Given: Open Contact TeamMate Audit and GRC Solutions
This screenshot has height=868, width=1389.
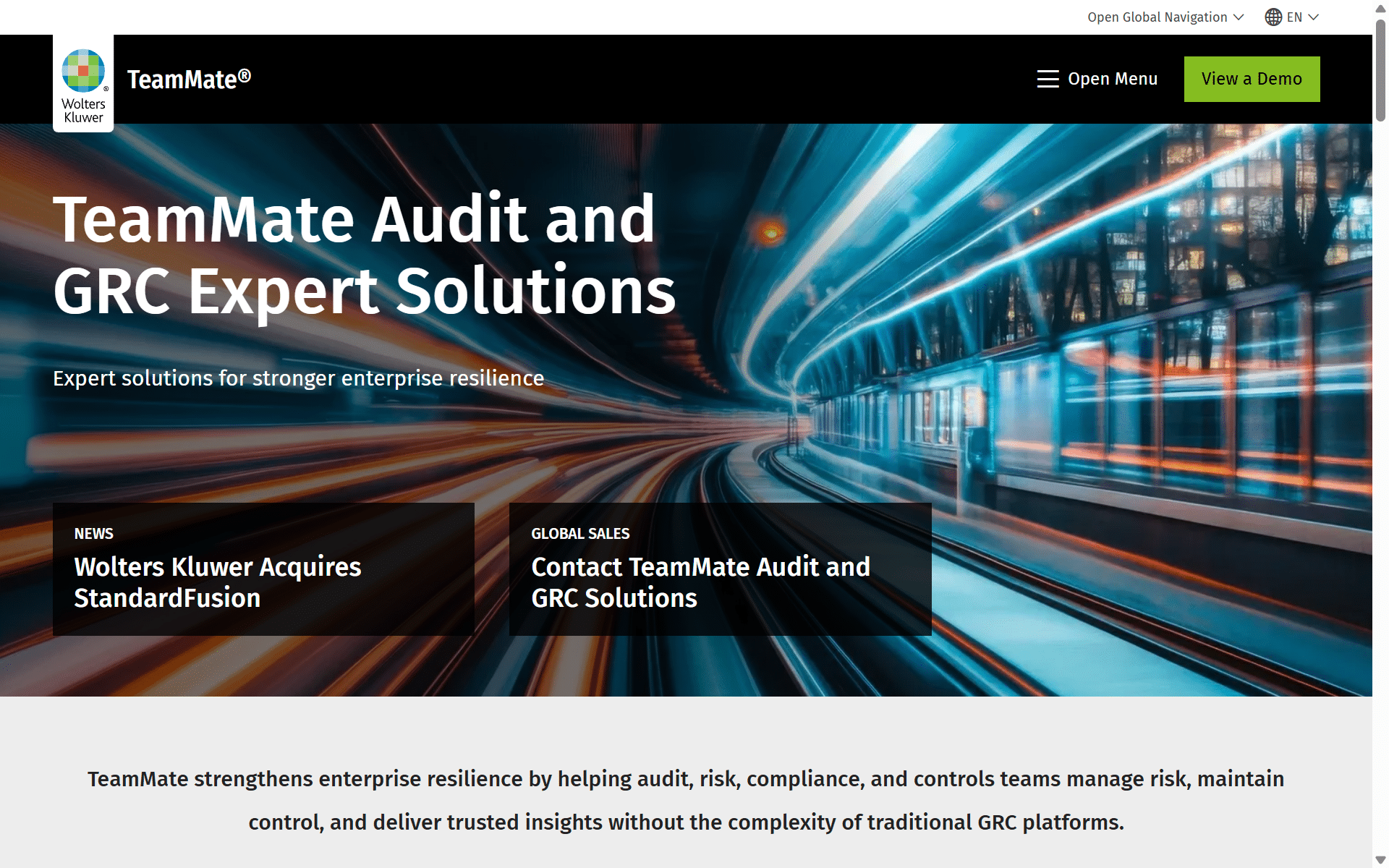Looking at the screenshot, I should click(x=720, y=569).
